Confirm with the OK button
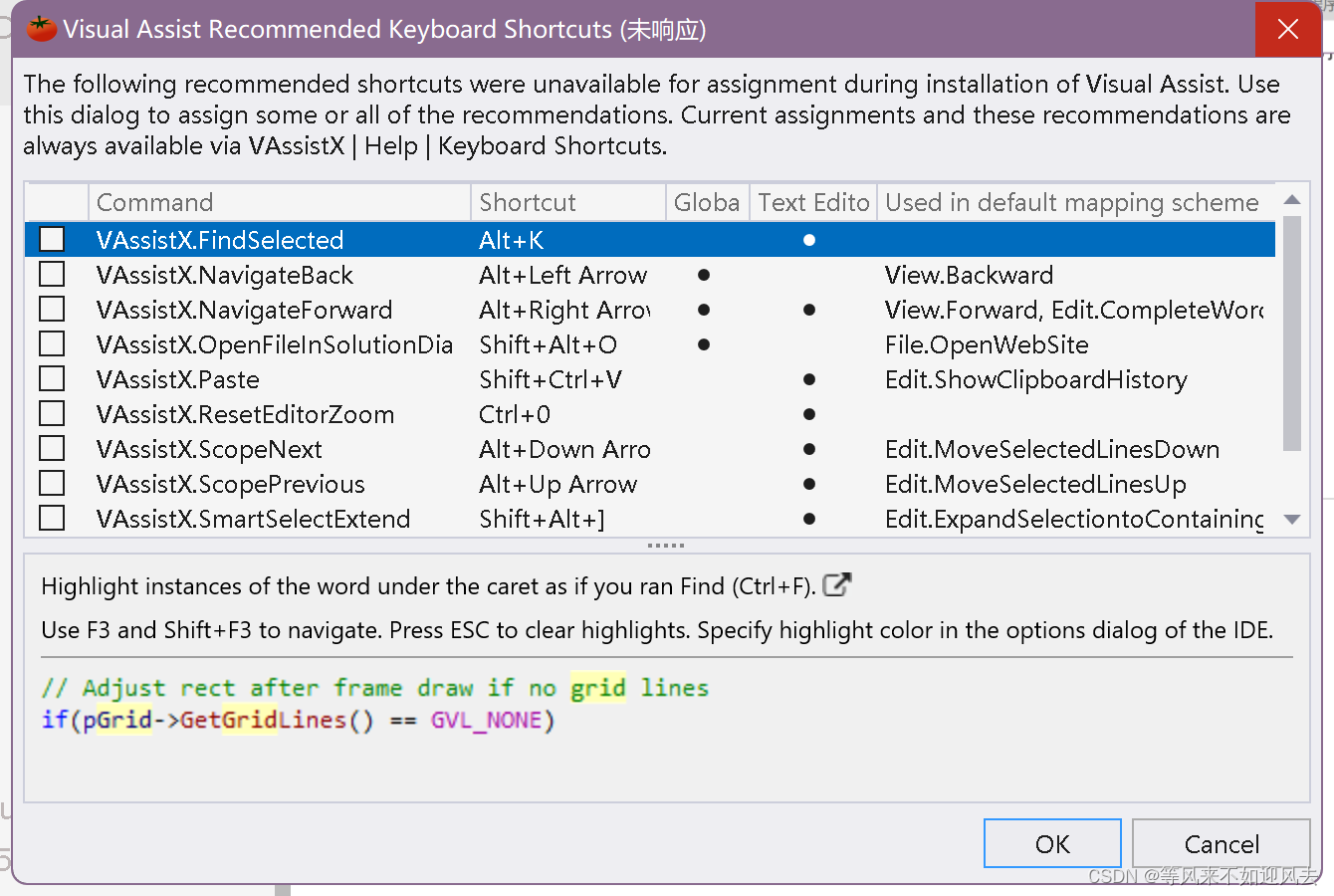1334x896 pixels. point(1052,844)
